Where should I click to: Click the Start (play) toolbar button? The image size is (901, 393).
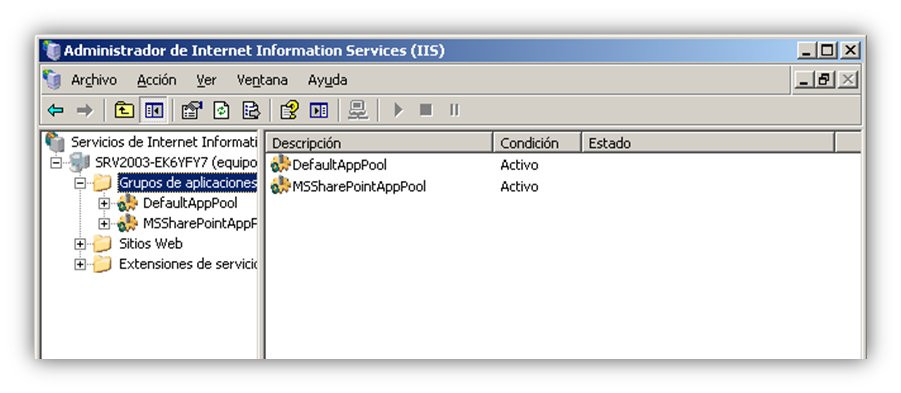[398, 110]
